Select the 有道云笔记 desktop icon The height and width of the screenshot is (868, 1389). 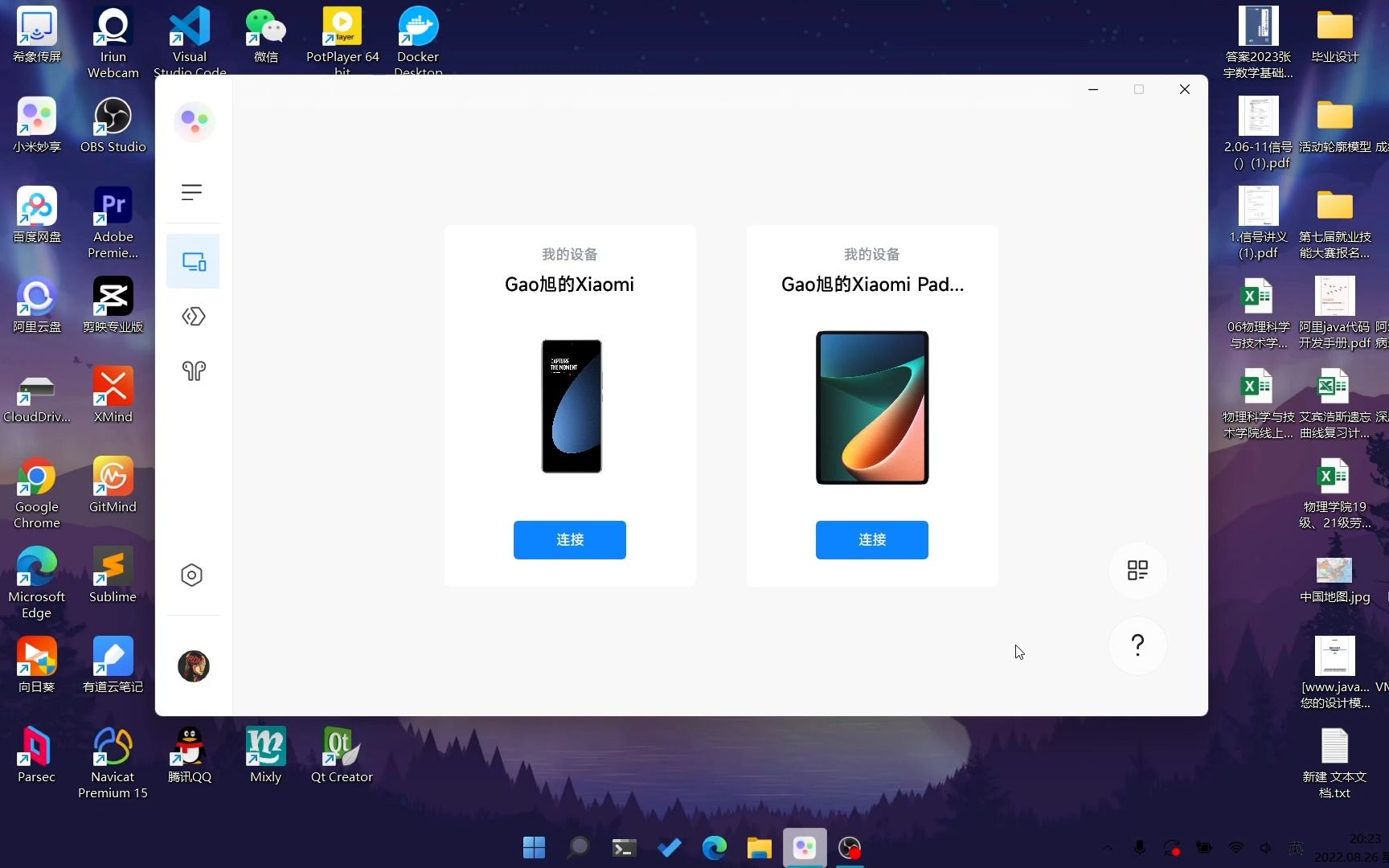coord(113,665)
